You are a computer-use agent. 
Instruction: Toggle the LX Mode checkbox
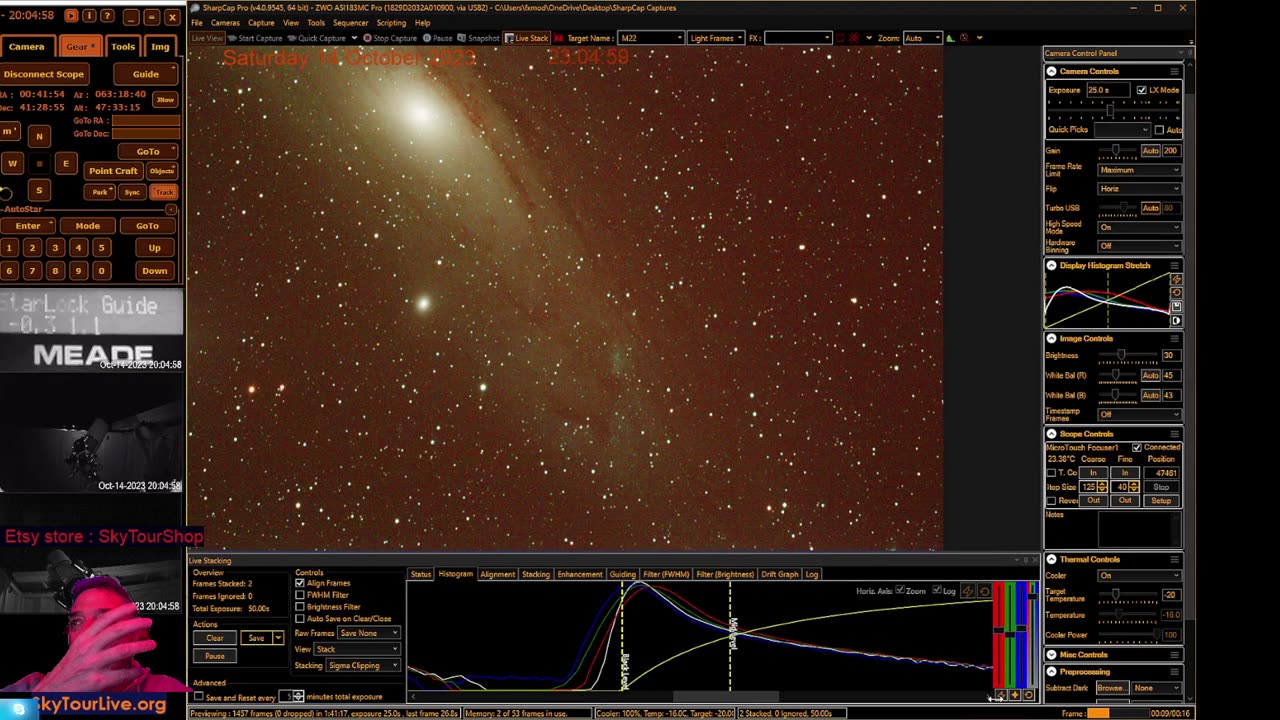tap(1142, 90)
